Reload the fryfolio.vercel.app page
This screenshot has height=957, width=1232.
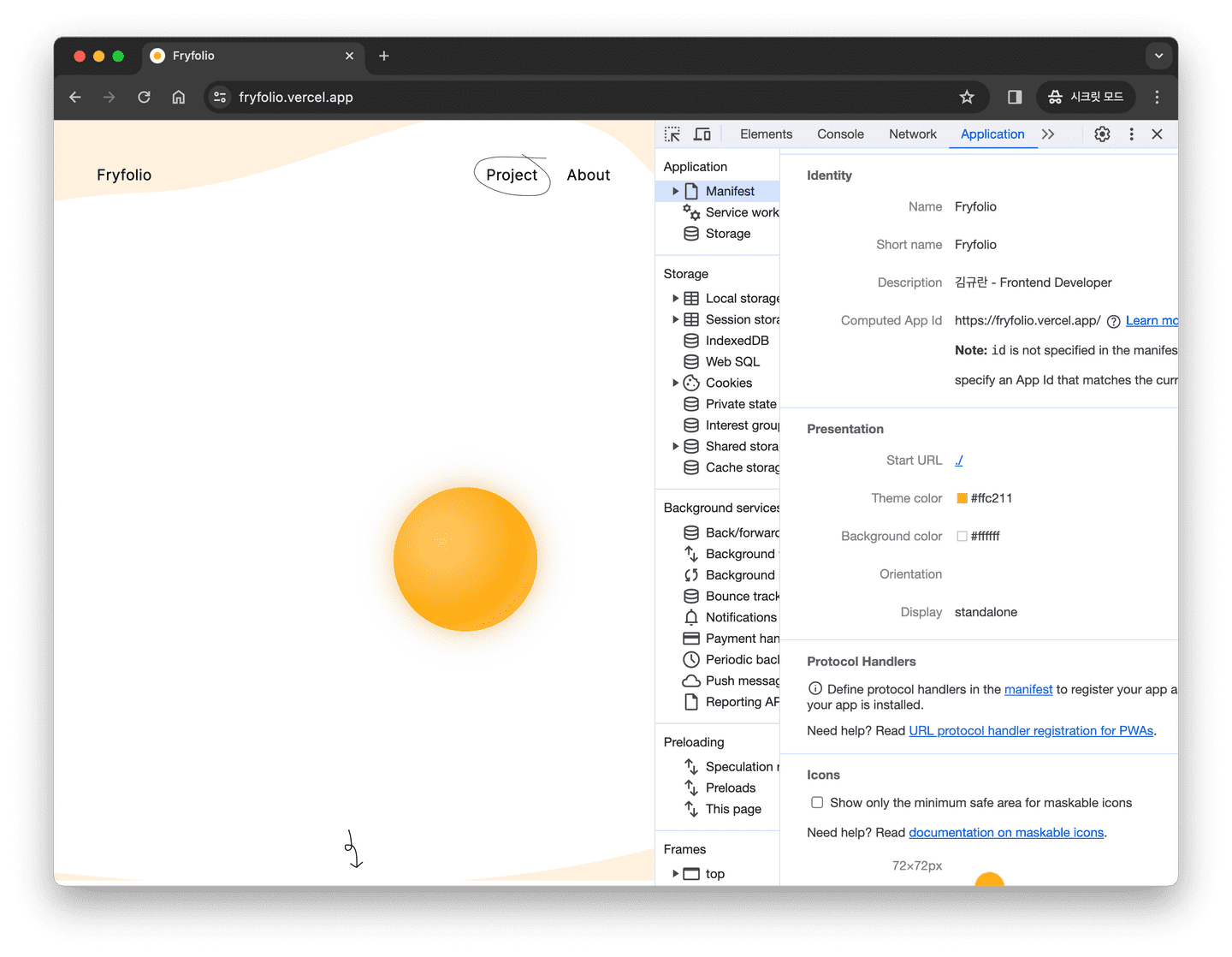coord(144,97)
